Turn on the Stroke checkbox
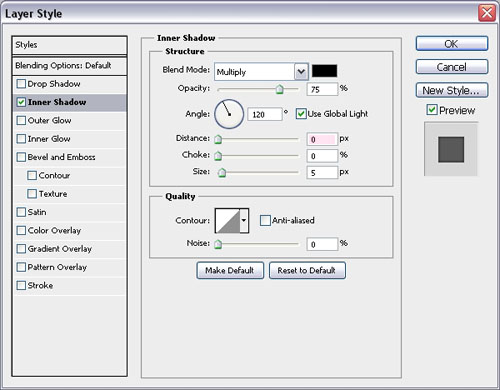Image resolution: width=500 pixels, height=390 pixels. click(21, 285)
